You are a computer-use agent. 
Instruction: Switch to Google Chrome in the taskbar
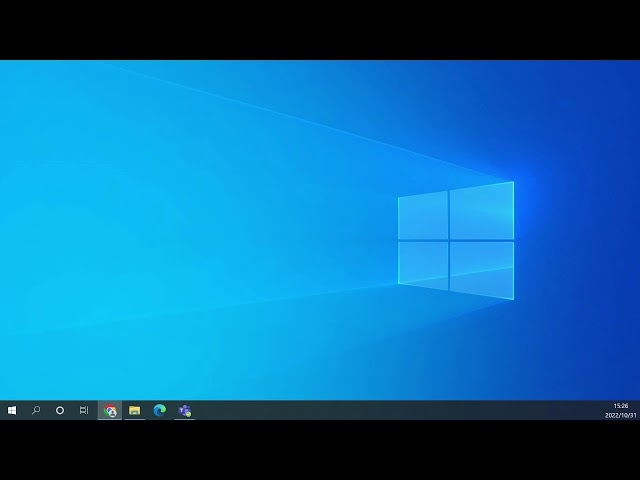click(110, 410)
